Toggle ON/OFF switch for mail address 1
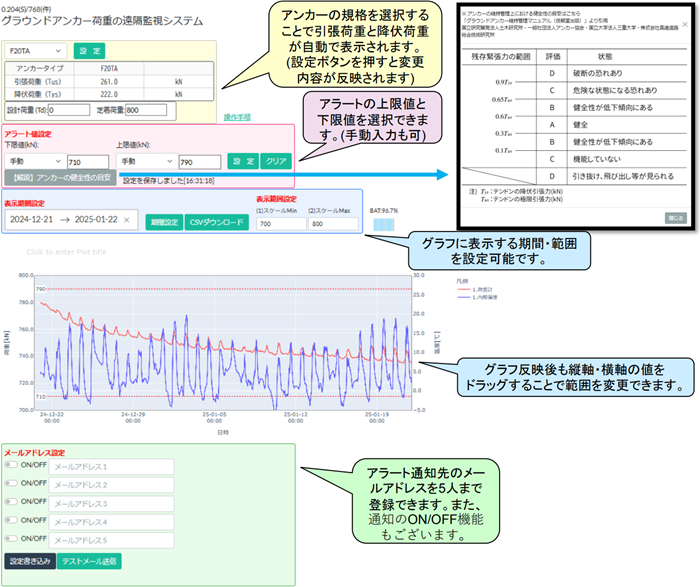 13,466
